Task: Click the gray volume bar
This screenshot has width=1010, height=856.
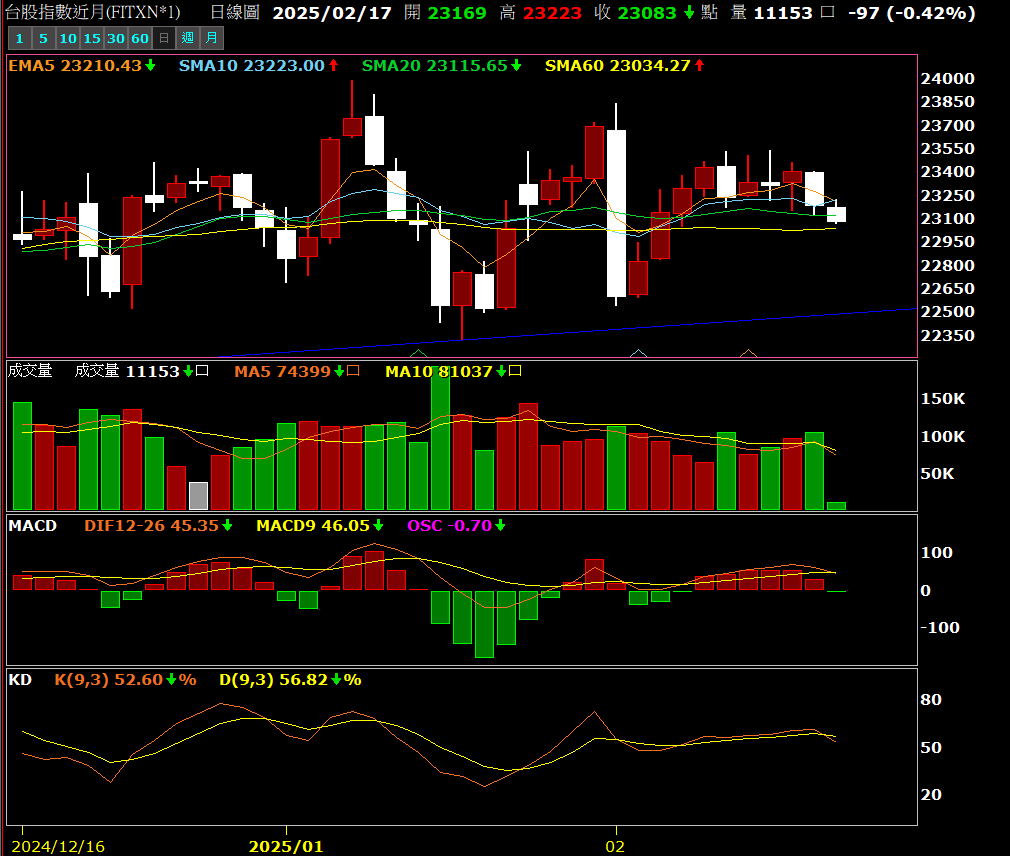Action: click(x=198, y=496)
